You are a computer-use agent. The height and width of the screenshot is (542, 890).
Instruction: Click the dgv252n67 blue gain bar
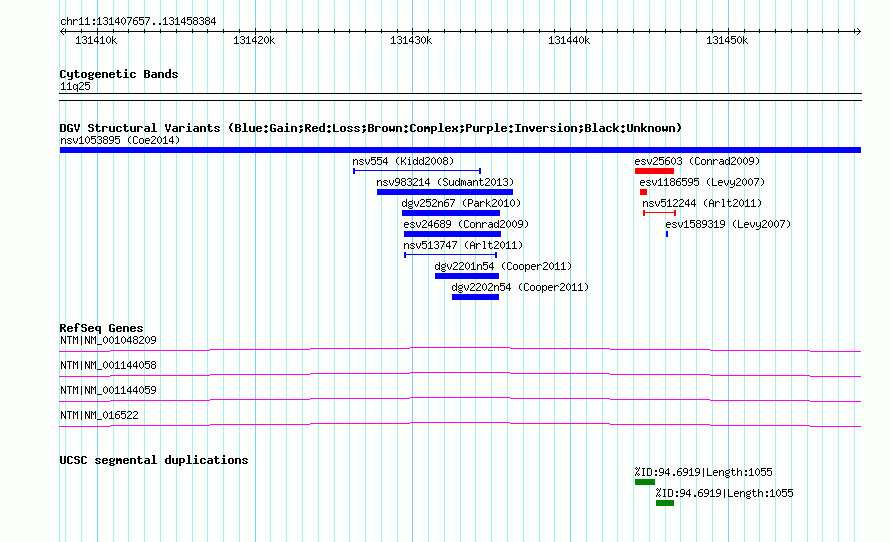tap(451, 213)
